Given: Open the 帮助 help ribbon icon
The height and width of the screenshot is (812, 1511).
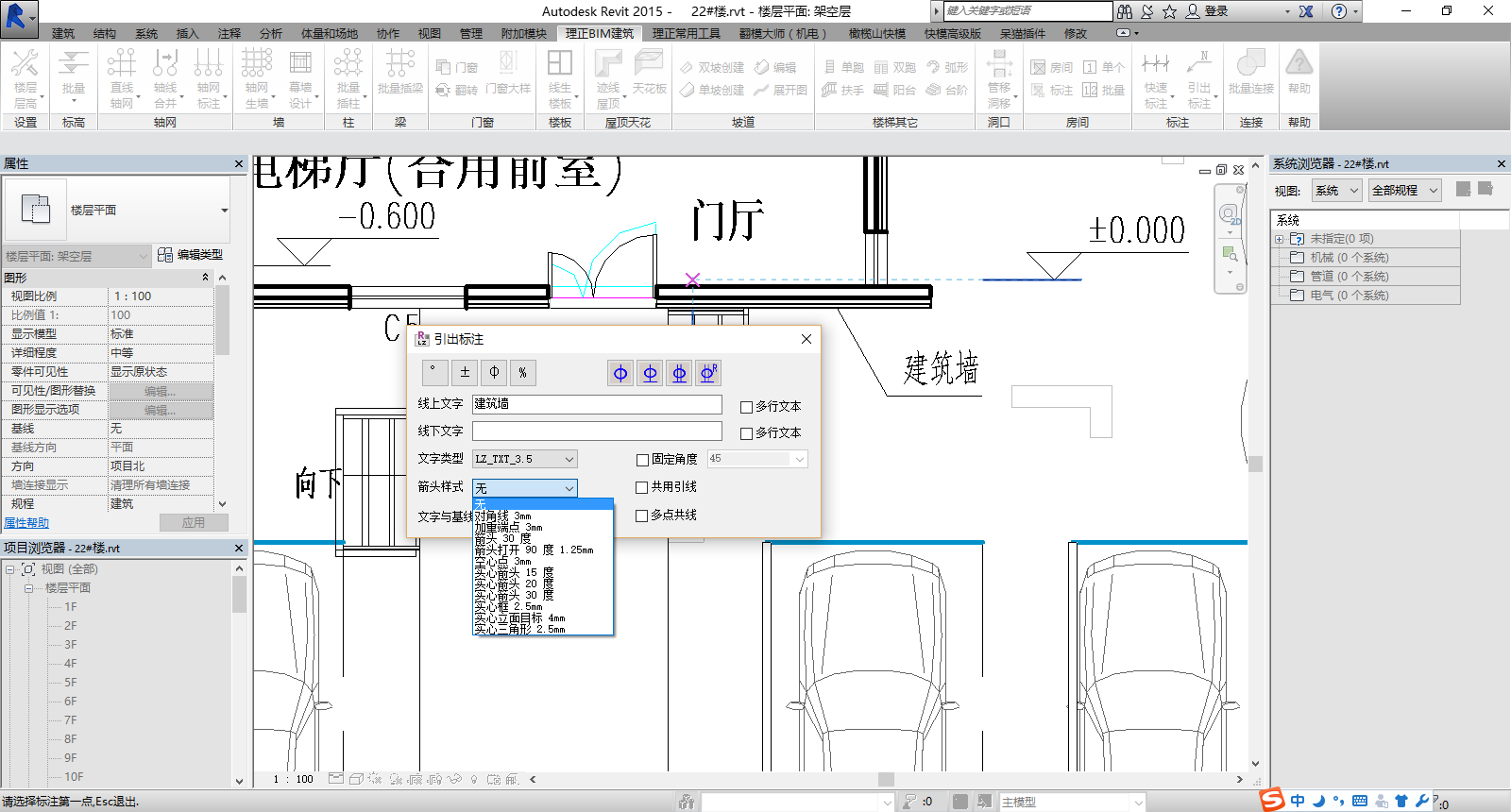Looking at the screenshot, I should click(x=1299, y=72).
